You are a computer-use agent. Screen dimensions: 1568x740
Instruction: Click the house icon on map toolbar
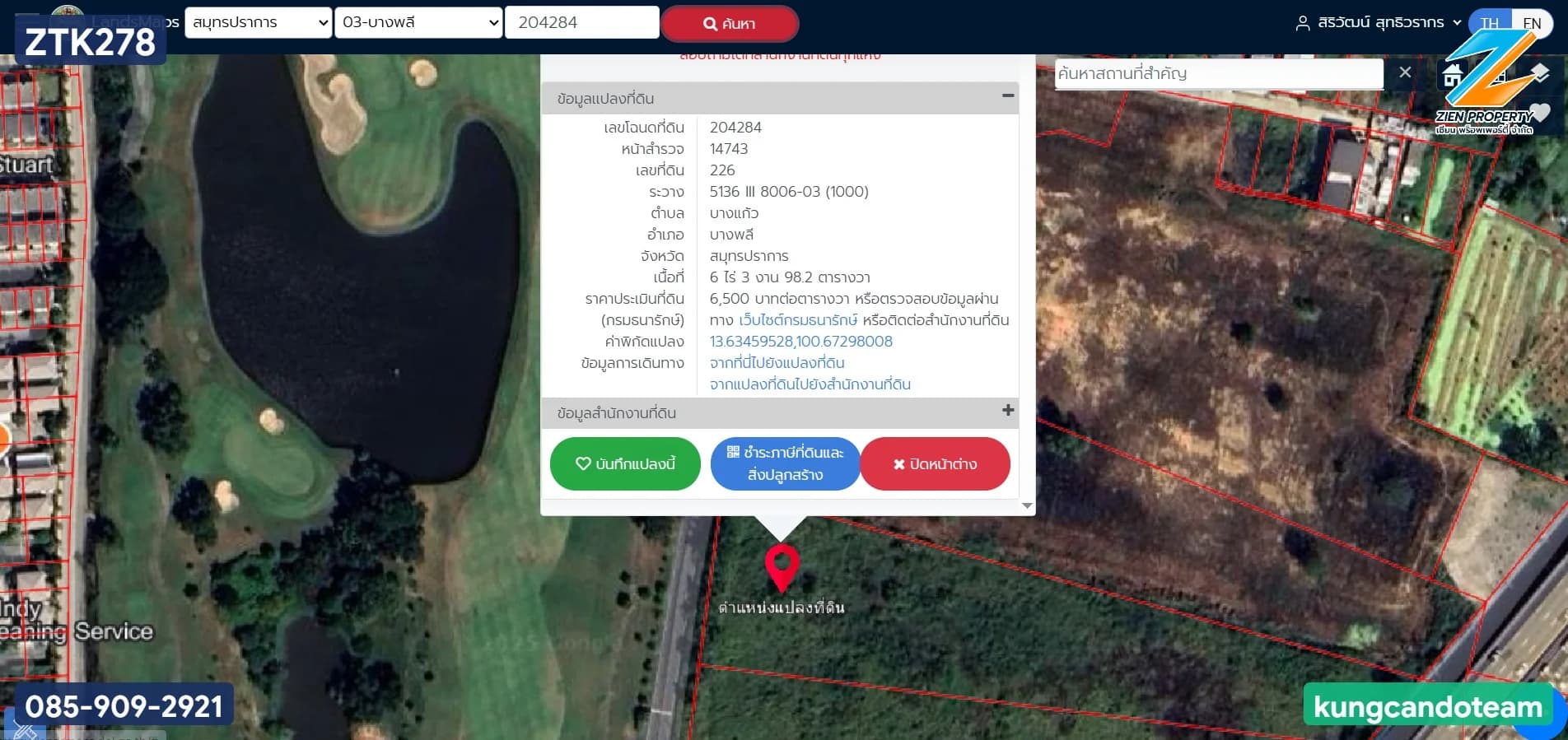pos(1454,75)
